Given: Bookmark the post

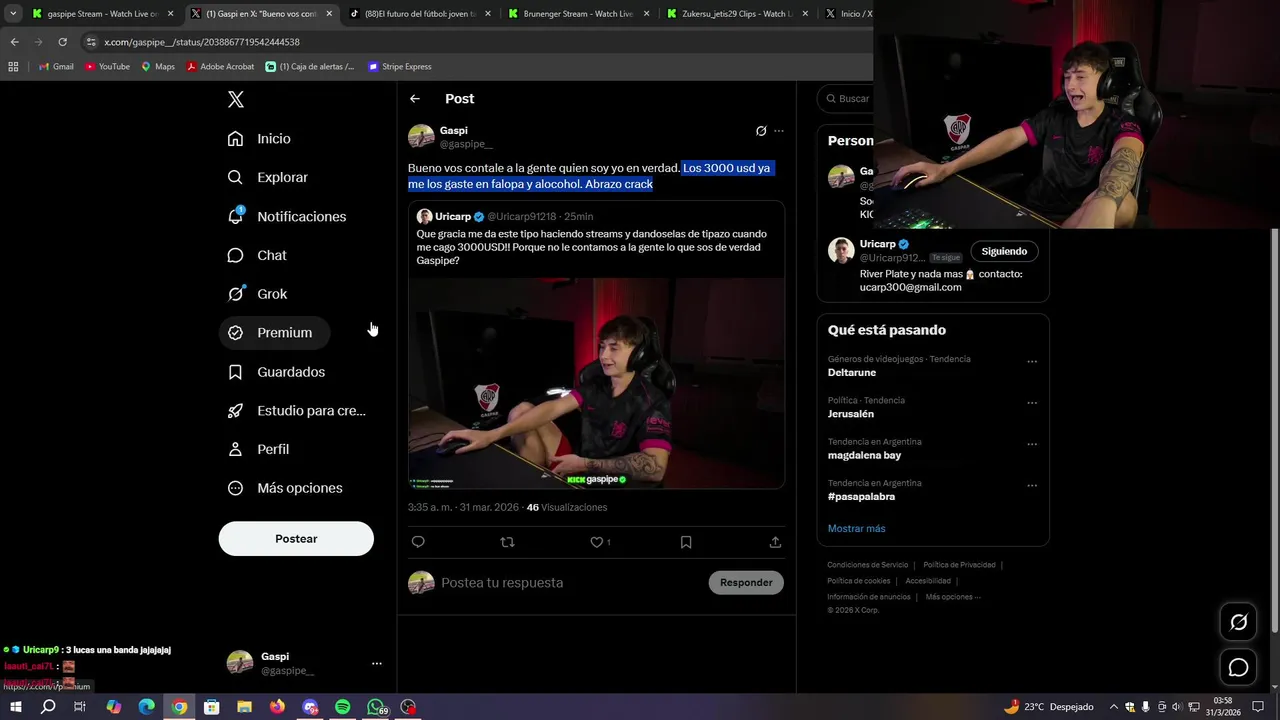Looking at the screenshot, I should pos(686,542).
